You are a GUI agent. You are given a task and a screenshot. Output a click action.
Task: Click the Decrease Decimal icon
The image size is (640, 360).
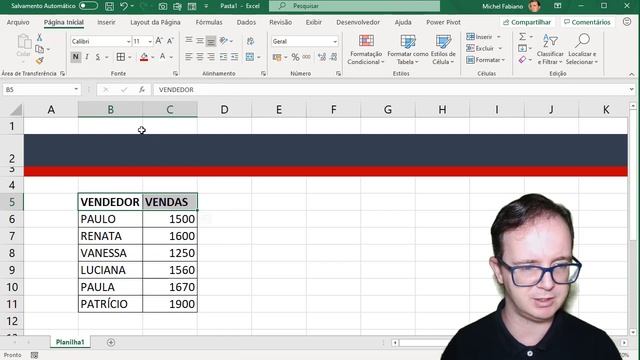tap(333, 57)
